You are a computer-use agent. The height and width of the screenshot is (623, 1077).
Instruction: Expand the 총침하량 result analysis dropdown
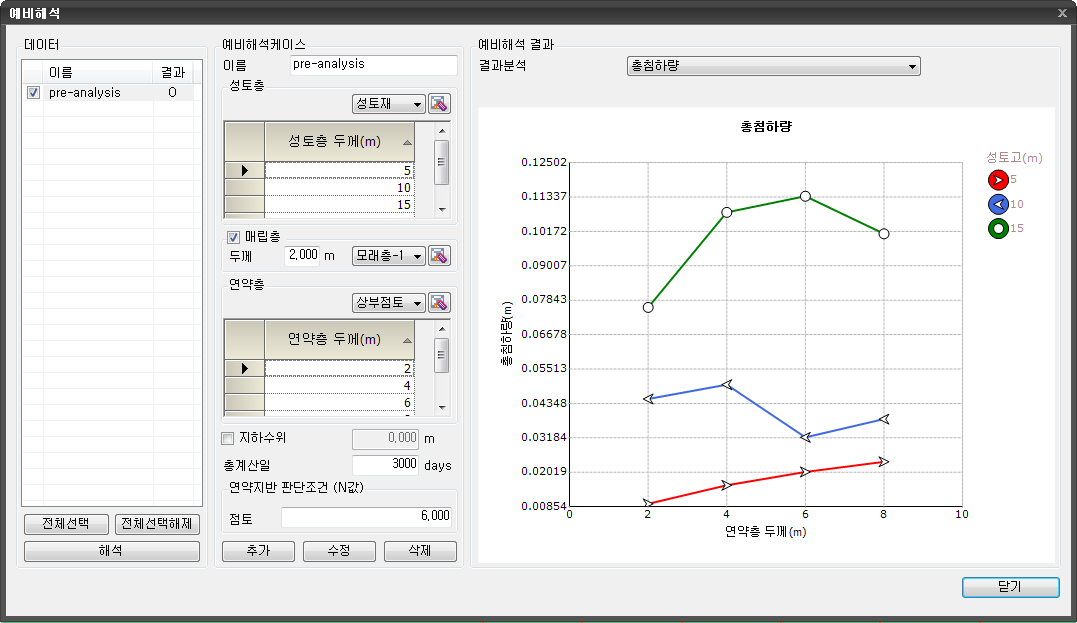pos(772,67)
